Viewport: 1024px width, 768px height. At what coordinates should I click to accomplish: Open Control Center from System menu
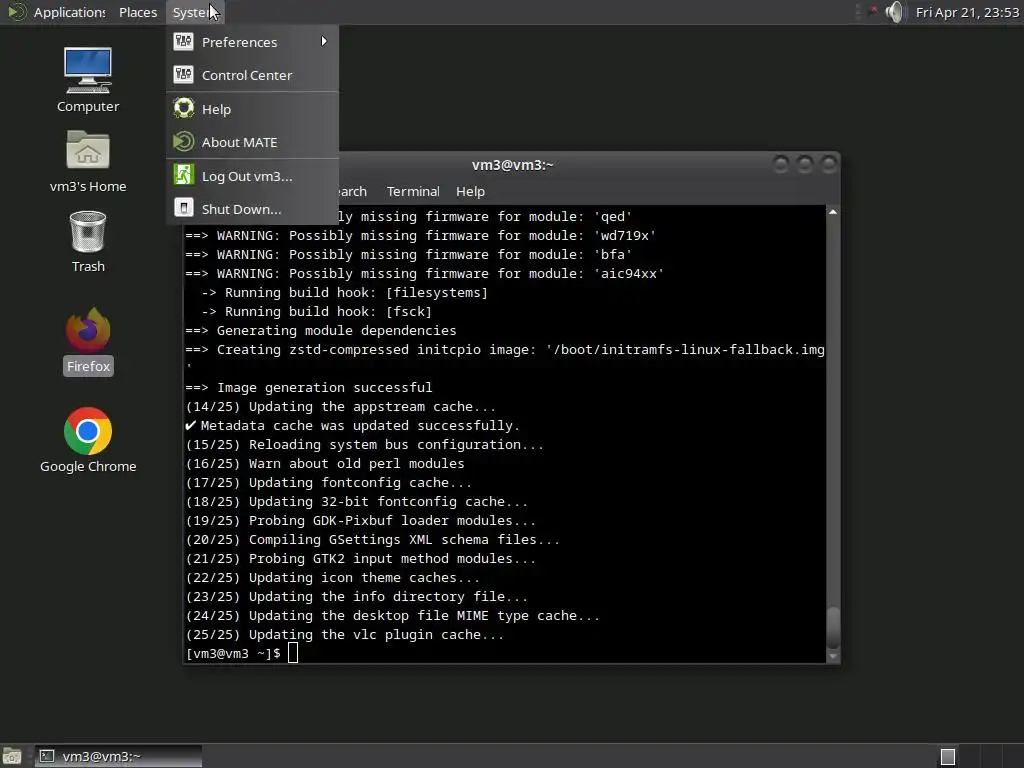pyautogui.click(x=253, y=75)
